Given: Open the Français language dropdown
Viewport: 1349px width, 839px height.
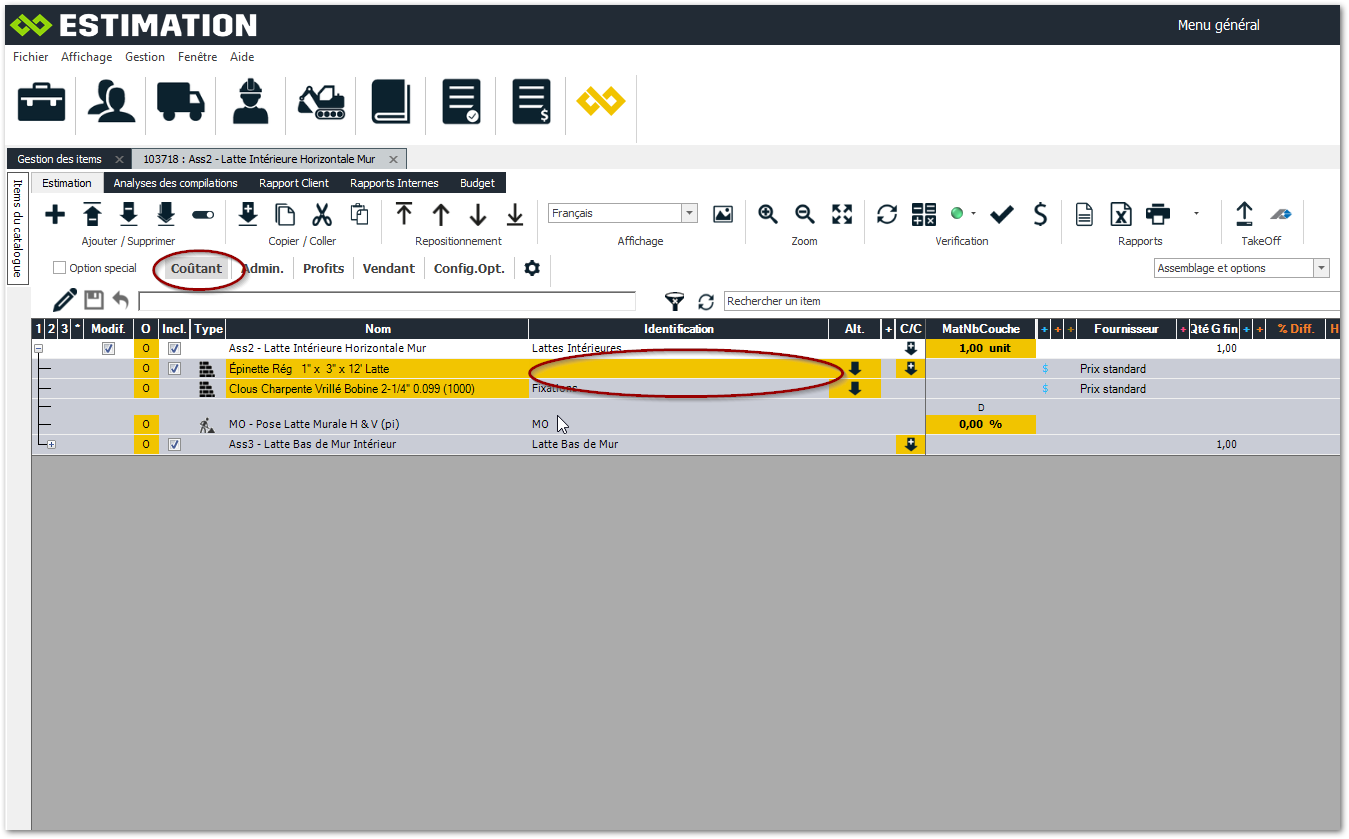Looking at the screenshot, I should (689, 213).
